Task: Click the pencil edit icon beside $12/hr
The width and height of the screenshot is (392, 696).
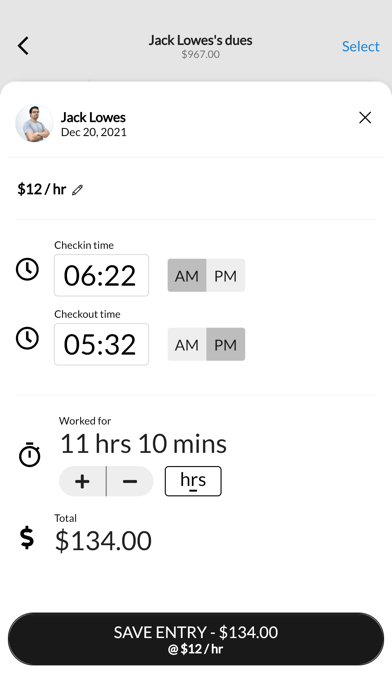Action: click(78, 190)
